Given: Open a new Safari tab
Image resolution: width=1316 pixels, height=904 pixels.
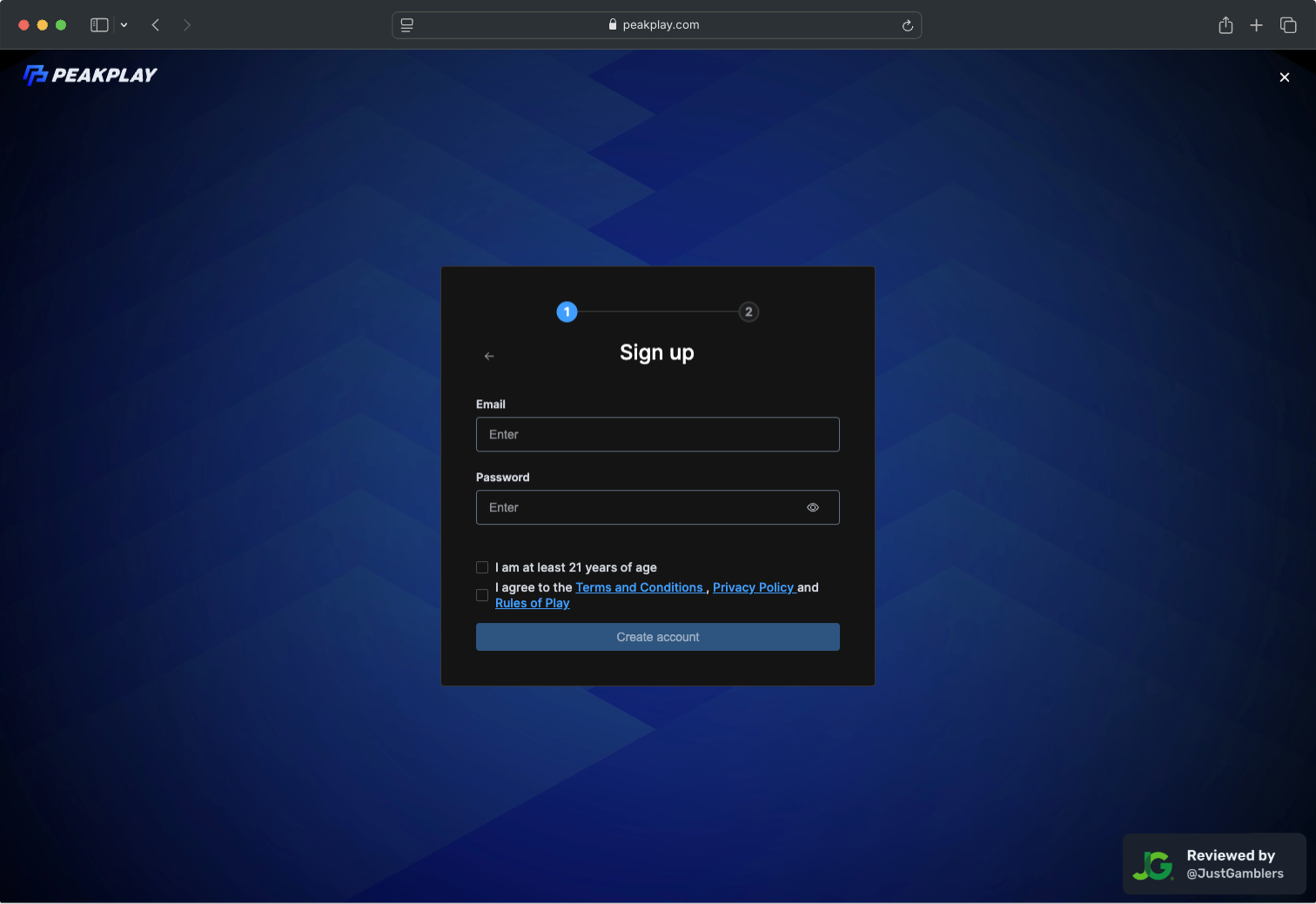Looking at the screenshot, I should tap(1256, 25).
